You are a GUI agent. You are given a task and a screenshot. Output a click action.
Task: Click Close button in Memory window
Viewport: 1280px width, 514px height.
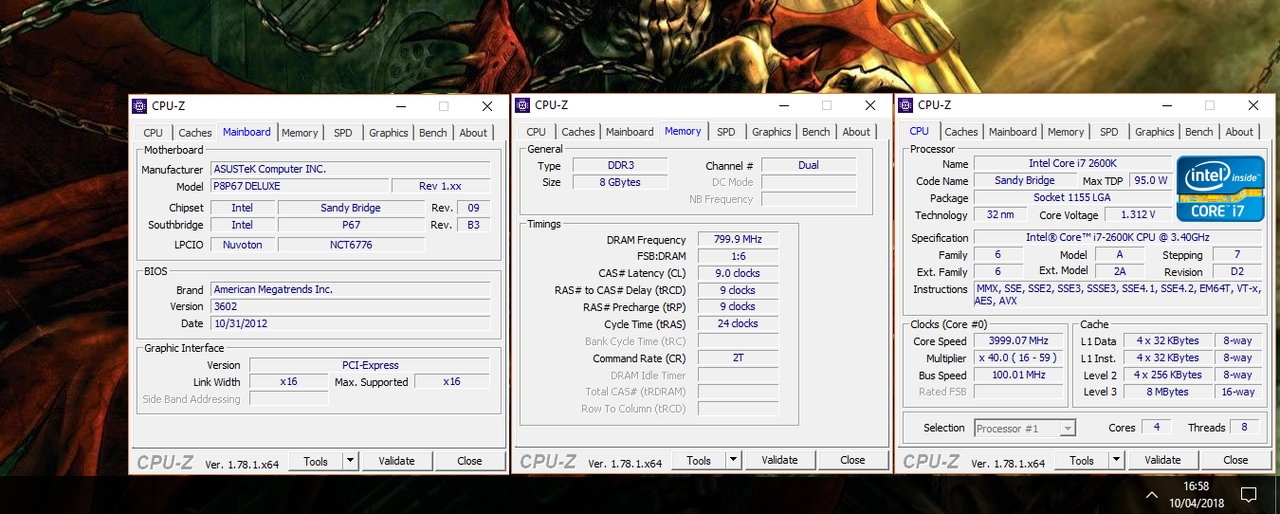pos(853,461)
